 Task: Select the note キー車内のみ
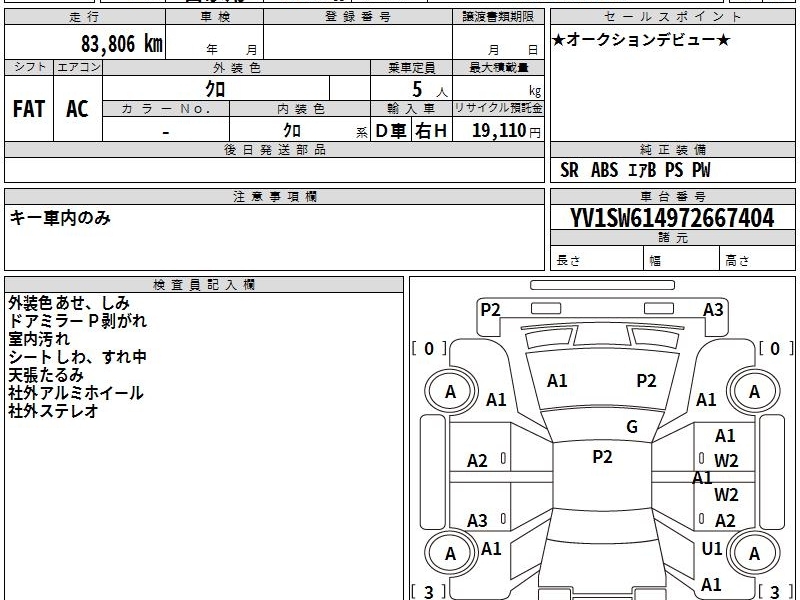tap(60, 218)
